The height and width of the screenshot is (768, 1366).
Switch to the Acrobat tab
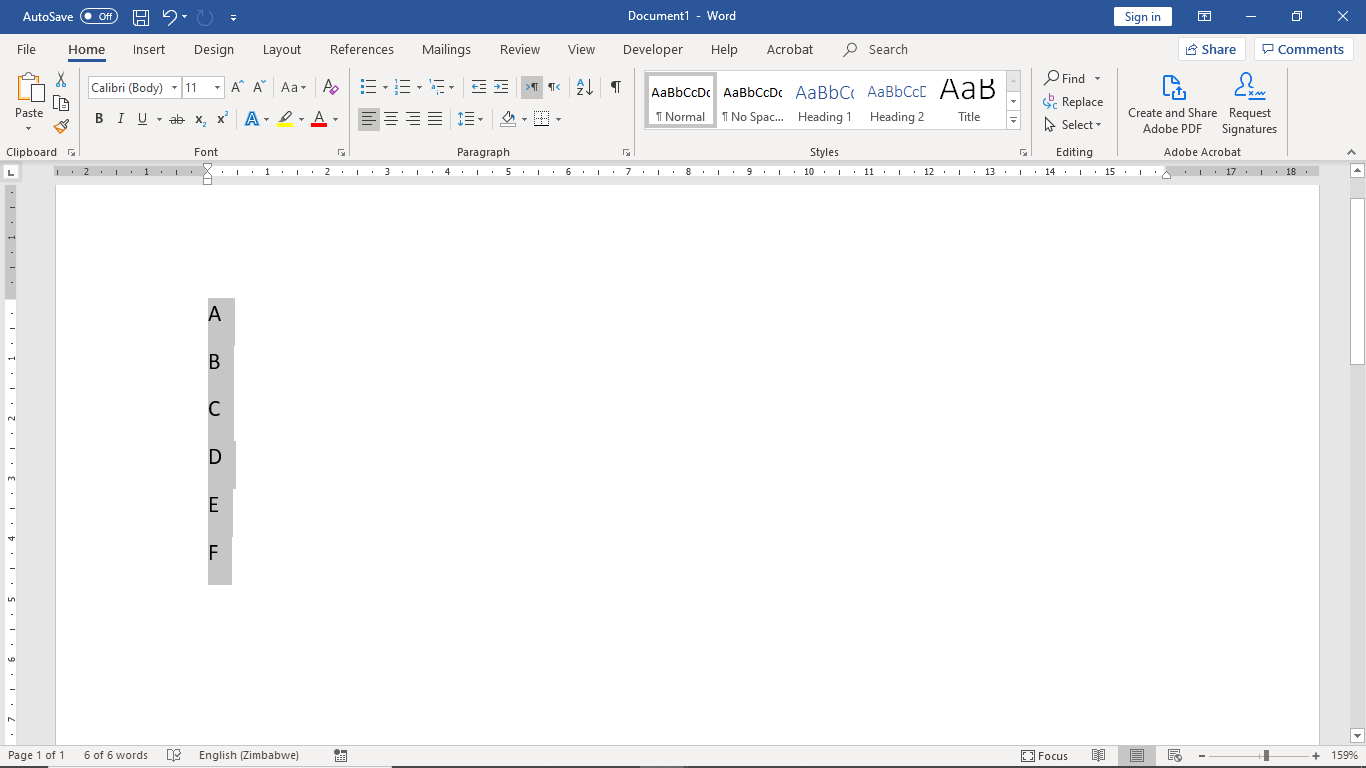click(x=790, y=49)
